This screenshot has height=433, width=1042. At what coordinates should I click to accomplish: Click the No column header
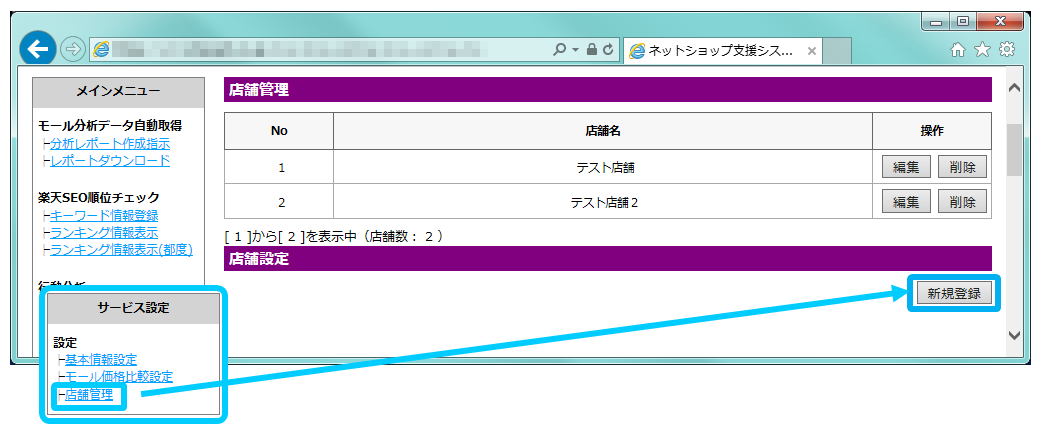click(x=279, y=131)
